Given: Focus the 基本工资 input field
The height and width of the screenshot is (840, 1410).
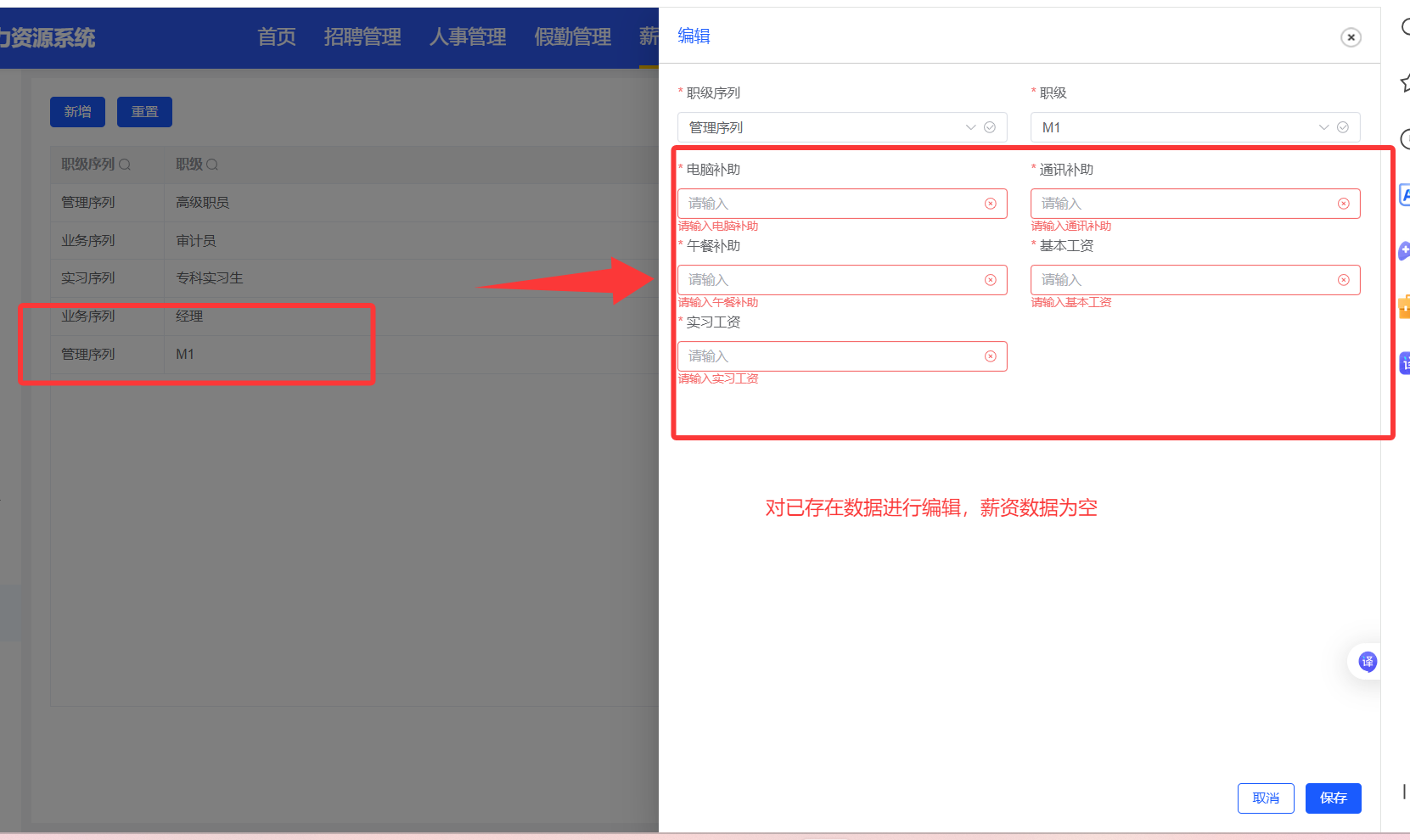Looking at the screenshot, I should point(1195,280).
